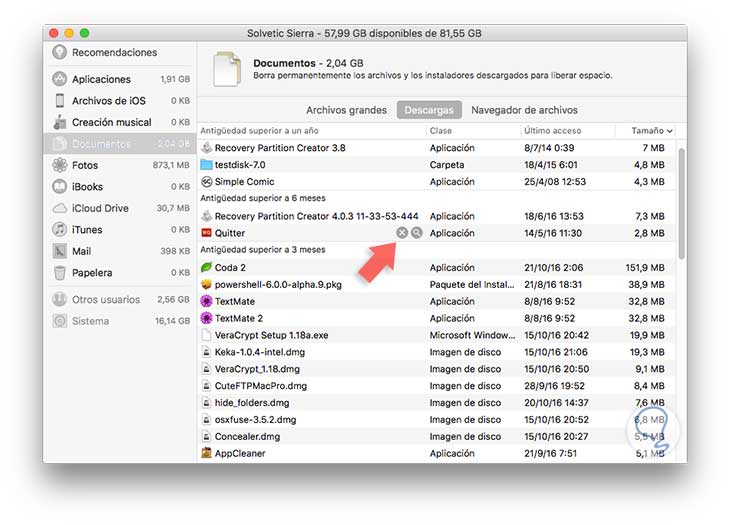Viewport: 730px width, 525px height.
Task: Click the Quitter red app icon
Action: pyautogui.click(x=206, y=233)
